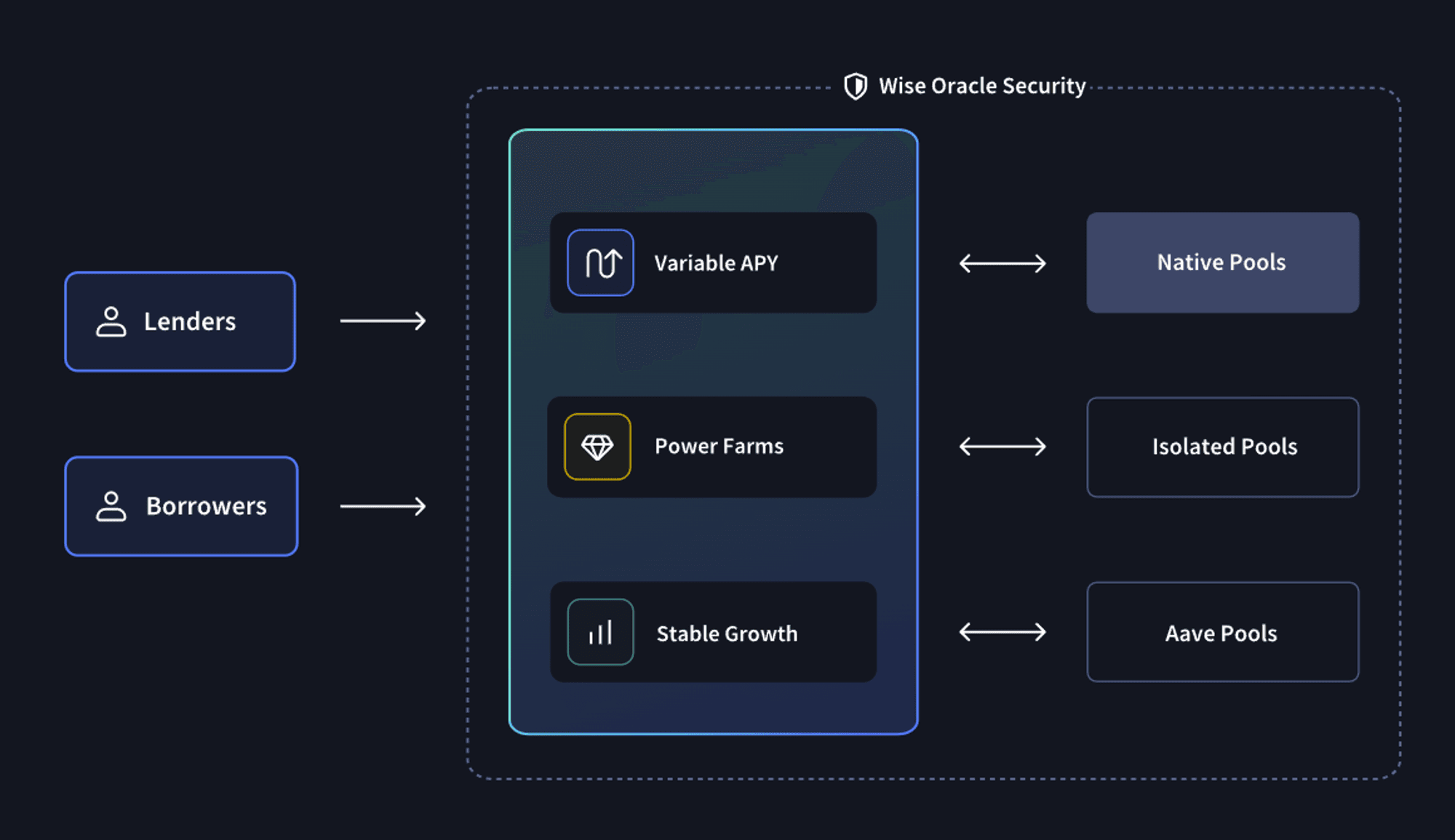Select the Lenders box

pos(180,321)
